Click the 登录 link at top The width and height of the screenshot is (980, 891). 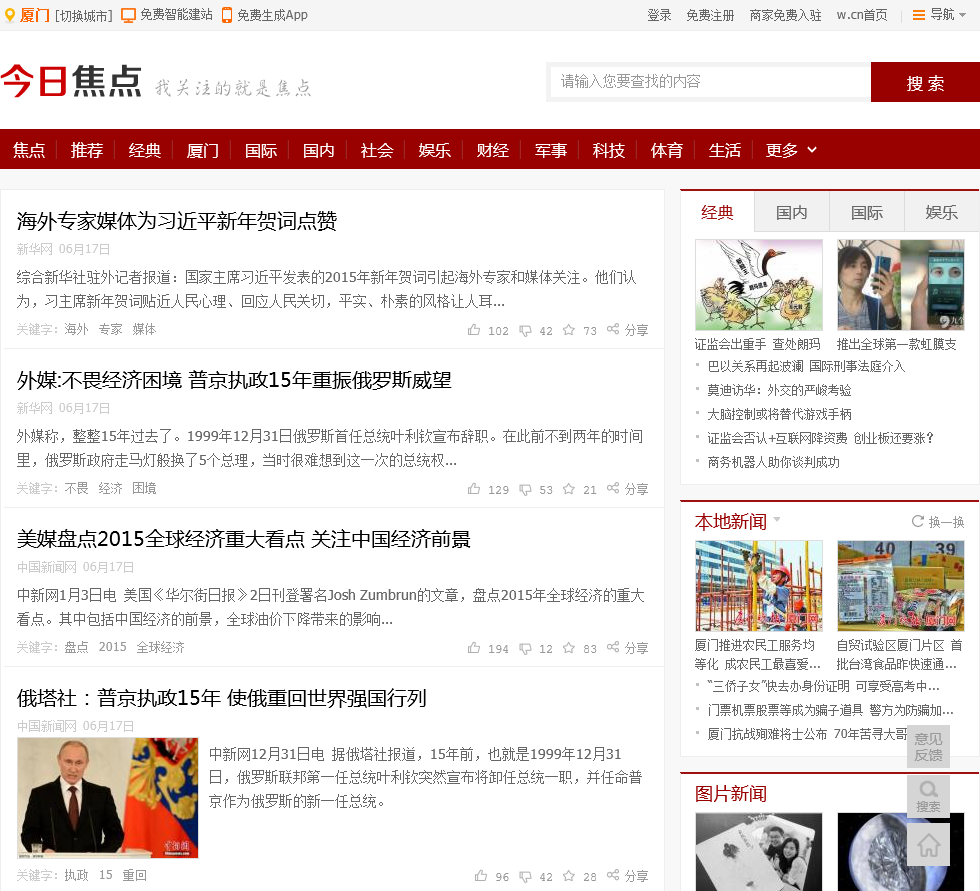(x=659, y=15)
